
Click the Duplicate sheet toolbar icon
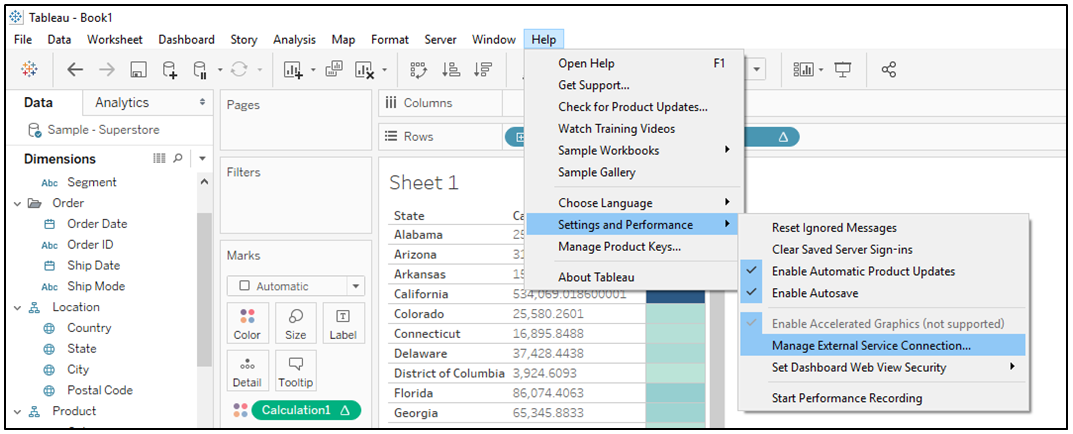point(331,70)
